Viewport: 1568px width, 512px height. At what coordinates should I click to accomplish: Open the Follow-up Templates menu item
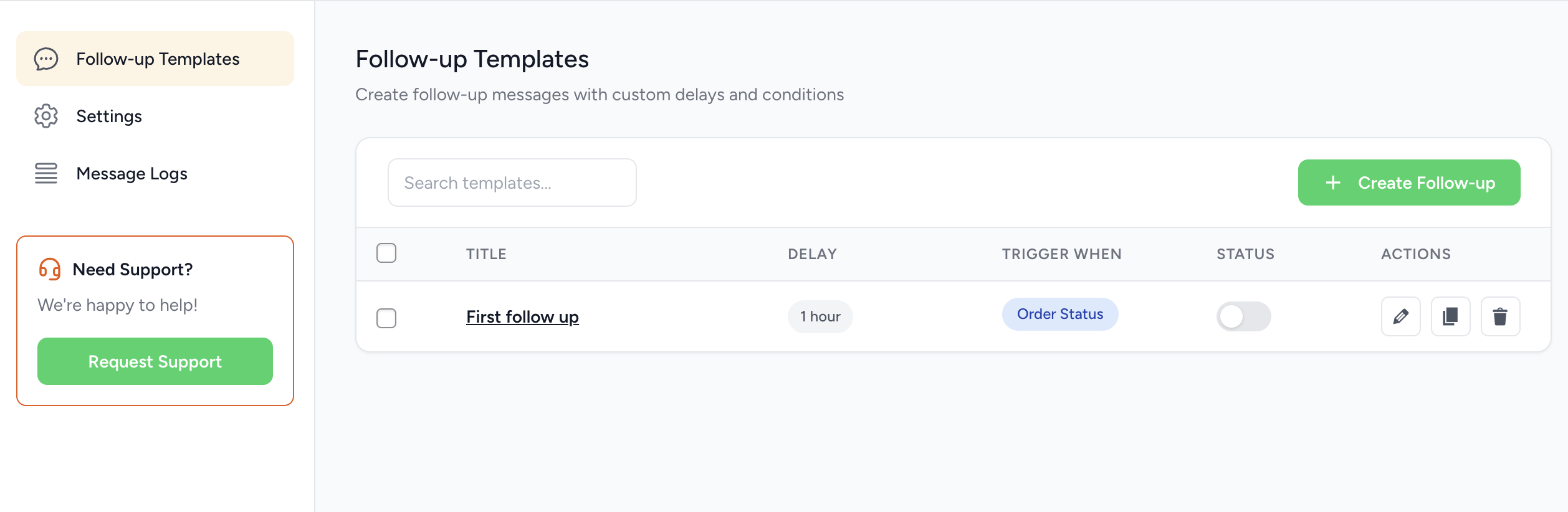pyautogui.click(x=155, y=59)
